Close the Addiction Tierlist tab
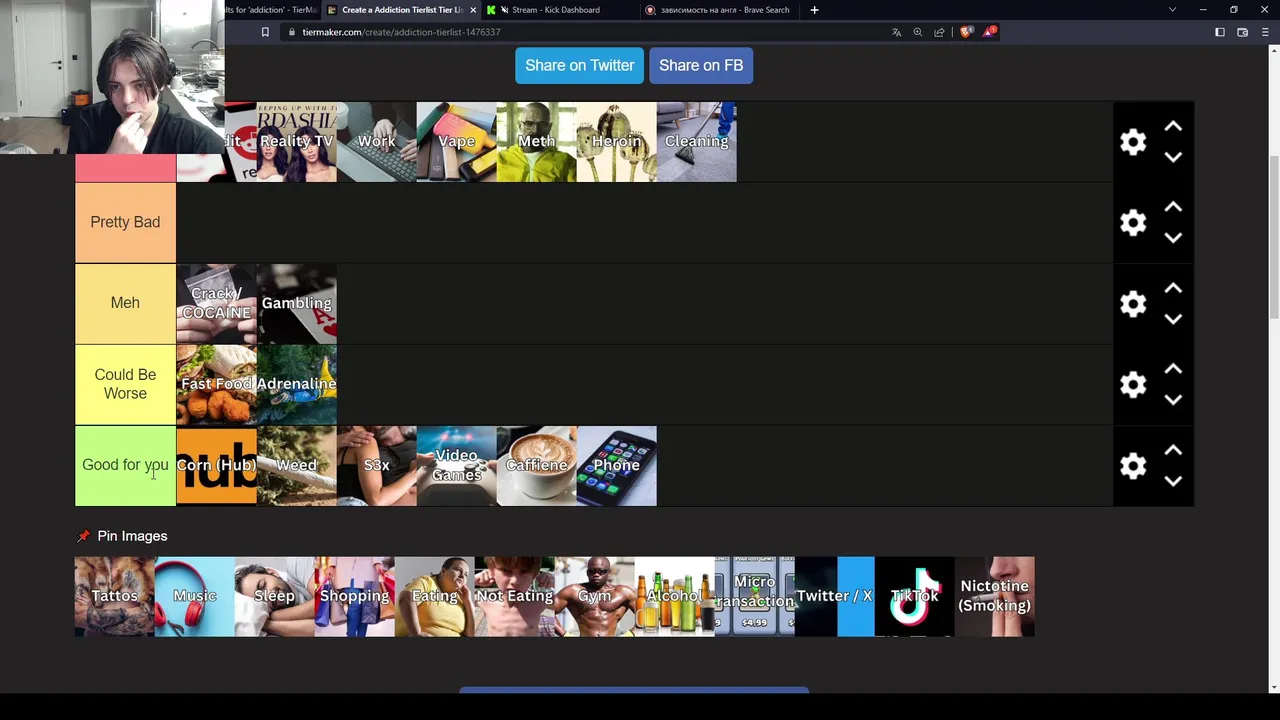The image size is (1280, 720). pyautogui.click(x=473, y=10)
